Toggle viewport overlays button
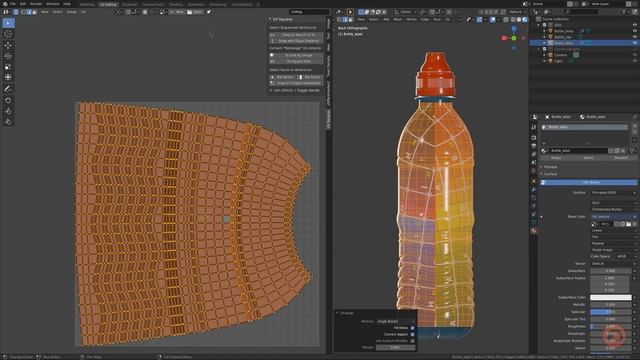This screenshot has height=360, width=640. coord(493,19)
